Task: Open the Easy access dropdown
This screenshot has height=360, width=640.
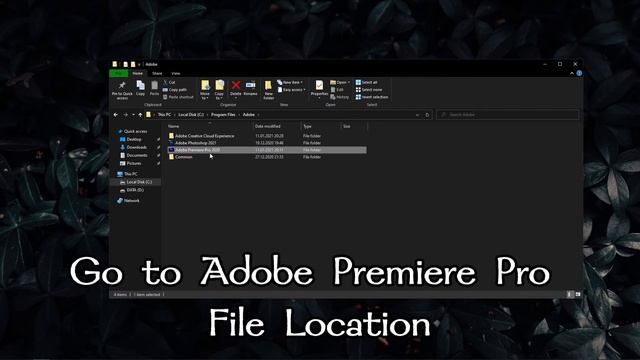Action: (x=291, y=90)
